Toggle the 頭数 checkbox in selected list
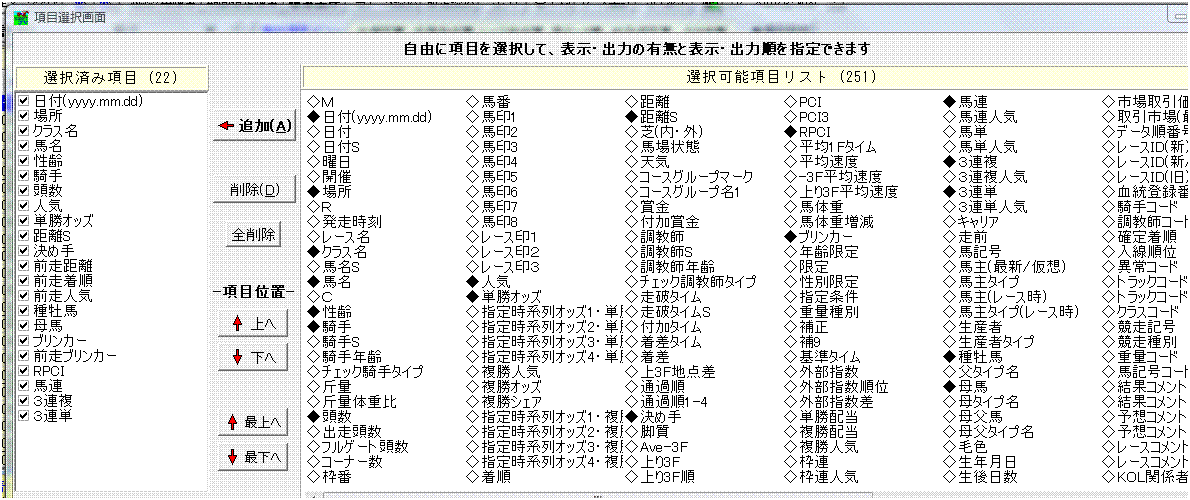 coord(23,191)
